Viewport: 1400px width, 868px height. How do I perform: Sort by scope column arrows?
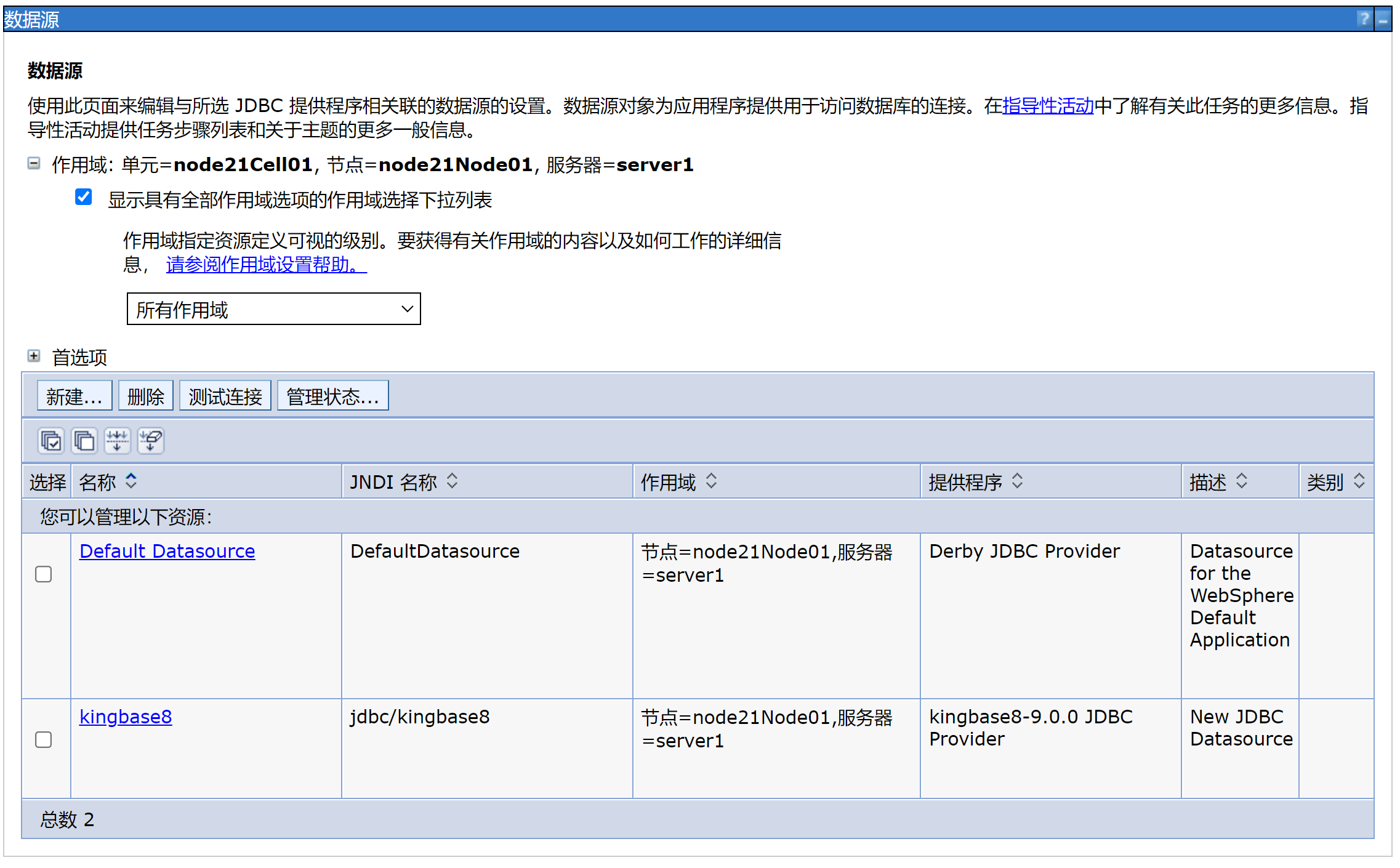point(712,481)
